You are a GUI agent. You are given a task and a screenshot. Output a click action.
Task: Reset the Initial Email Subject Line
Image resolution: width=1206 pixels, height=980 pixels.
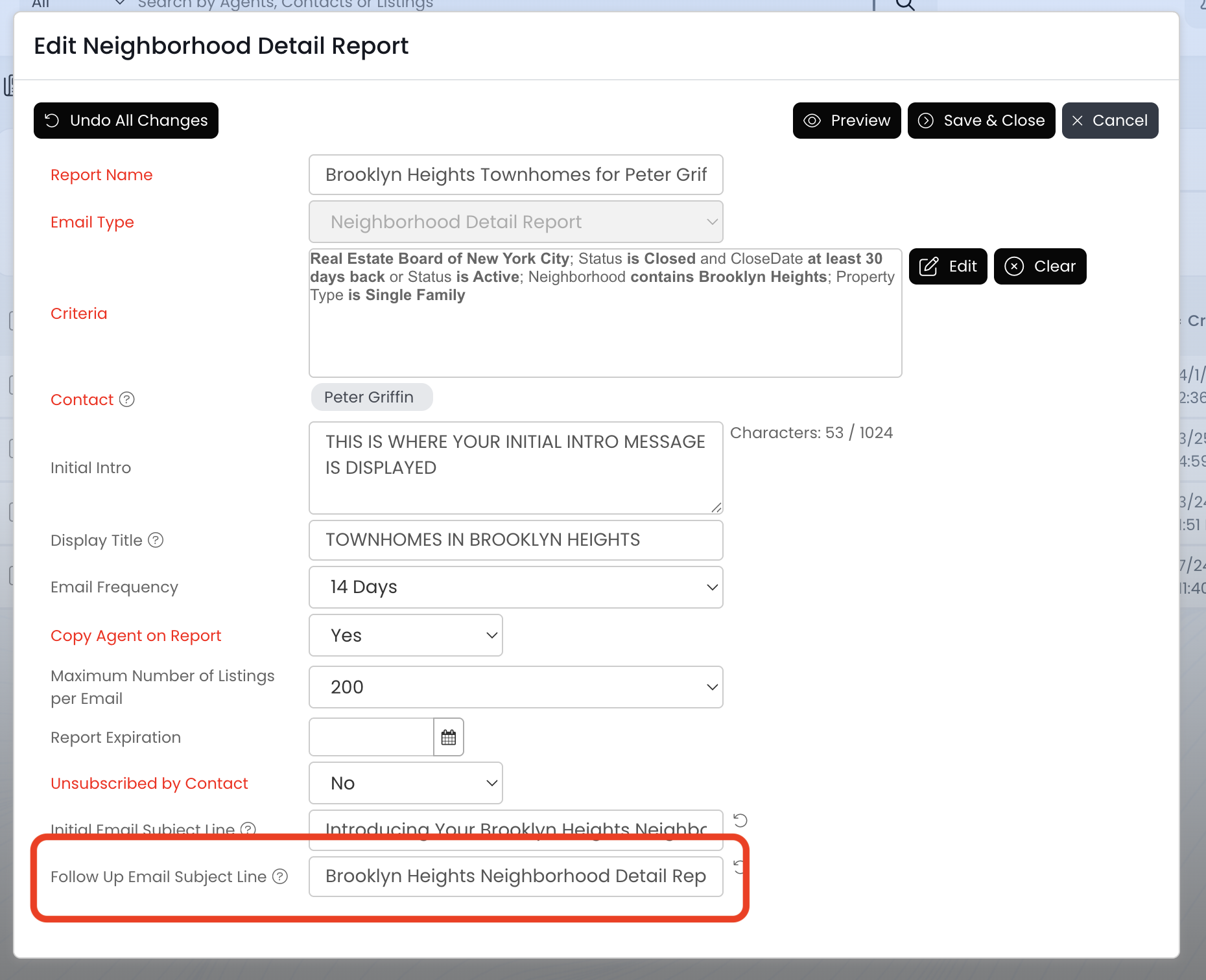[740, 821]
